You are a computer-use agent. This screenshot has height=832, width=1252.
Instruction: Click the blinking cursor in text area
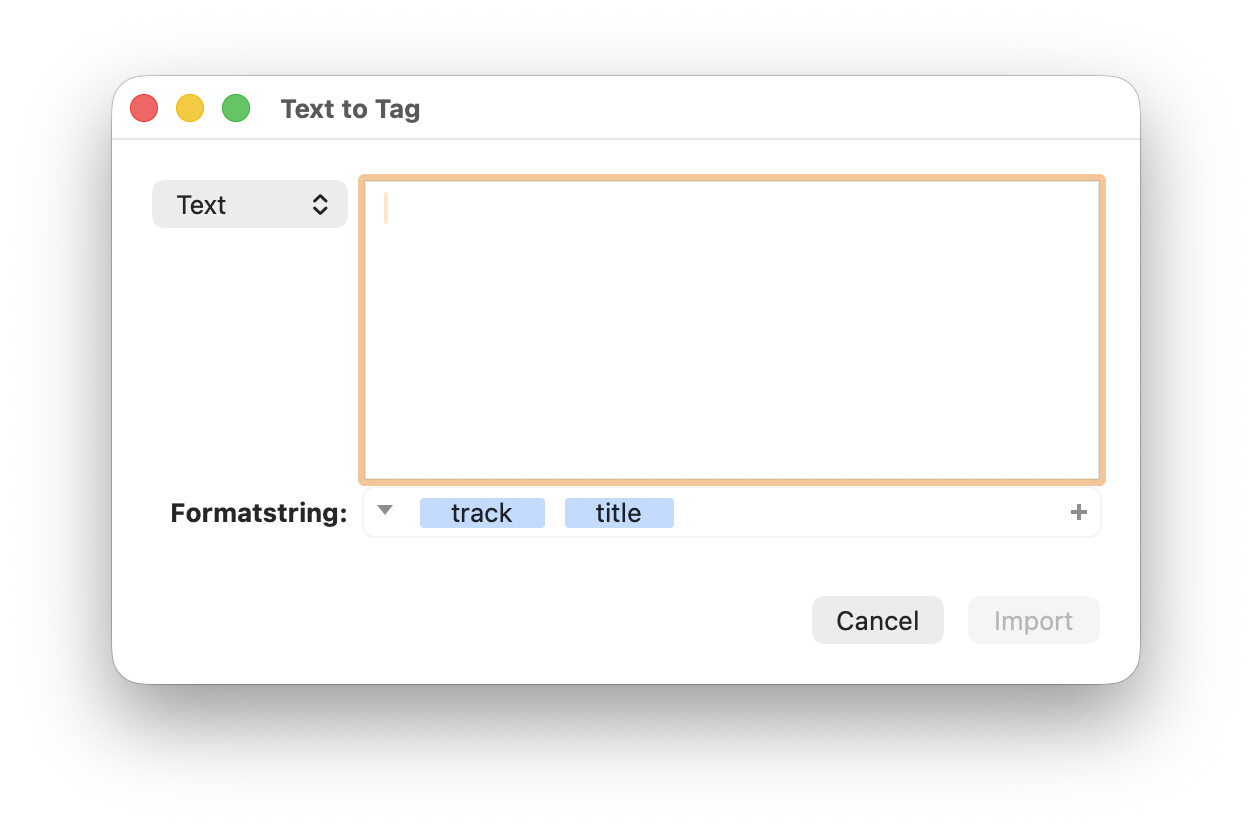386,208
